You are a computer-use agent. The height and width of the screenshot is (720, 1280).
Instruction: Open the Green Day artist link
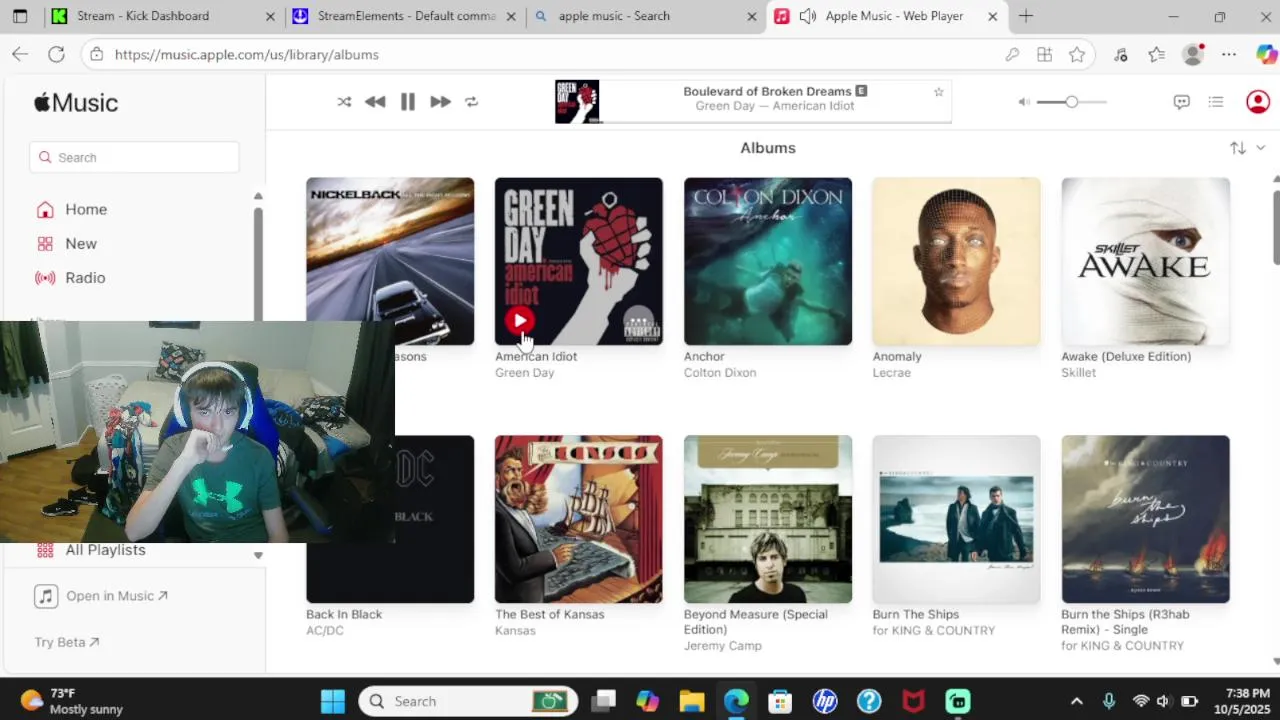click(524, 373)
